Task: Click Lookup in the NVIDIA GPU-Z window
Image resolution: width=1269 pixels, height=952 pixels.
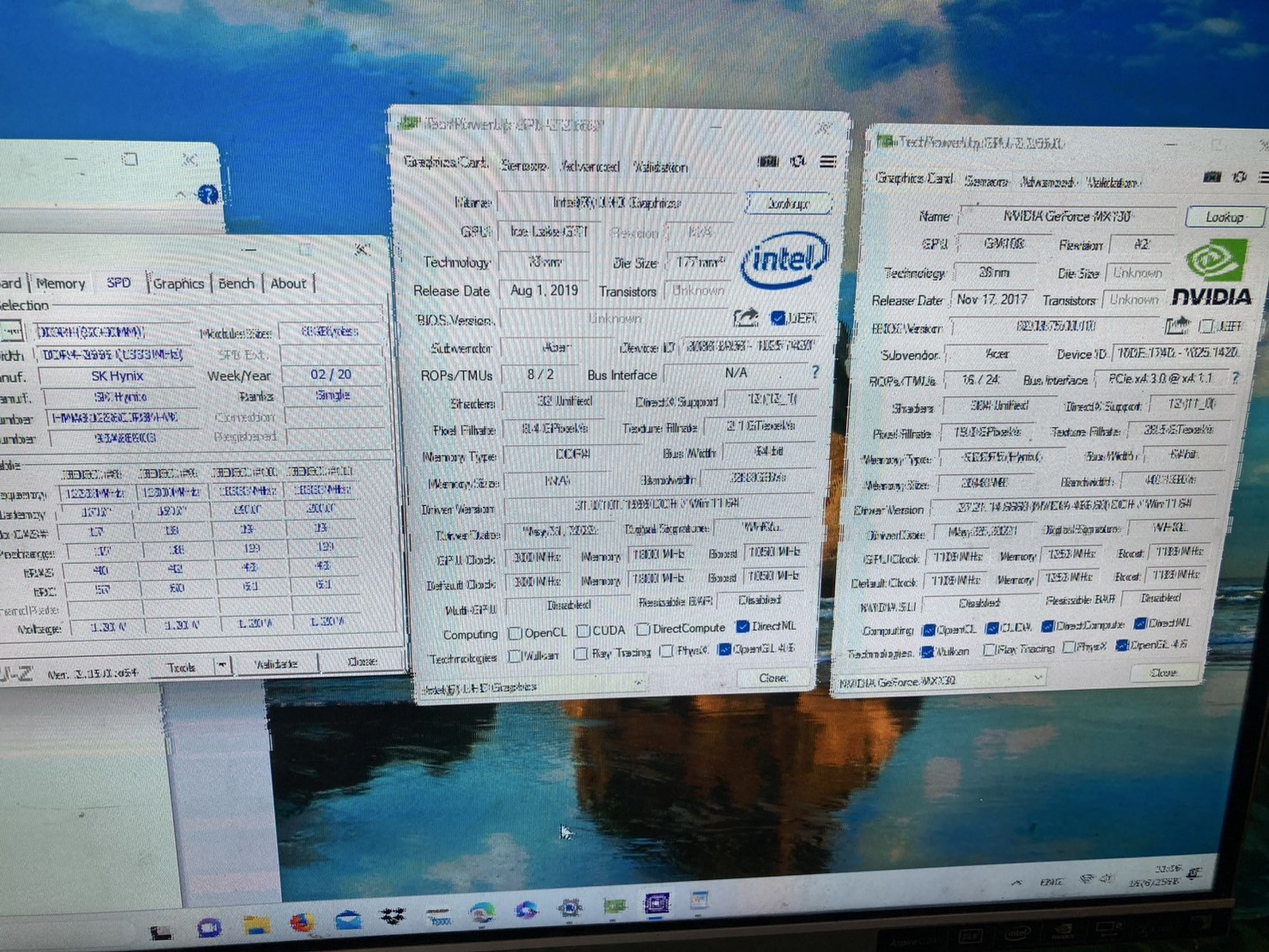Action: click(1223, 217)
